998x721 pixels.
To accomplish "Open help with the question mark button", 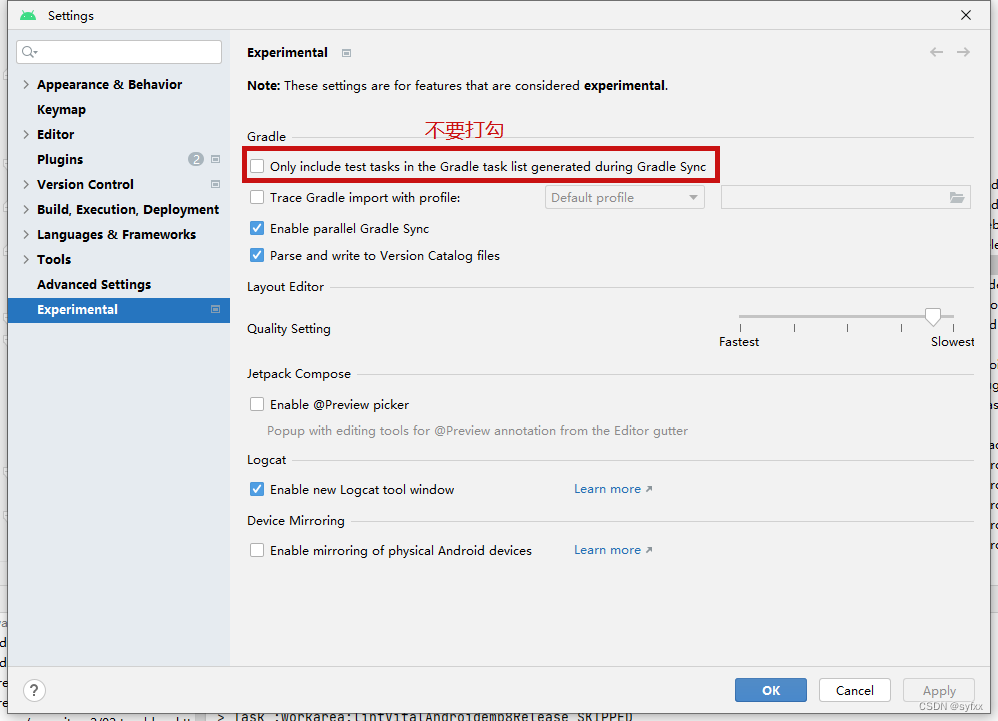I will pos(34,690).
